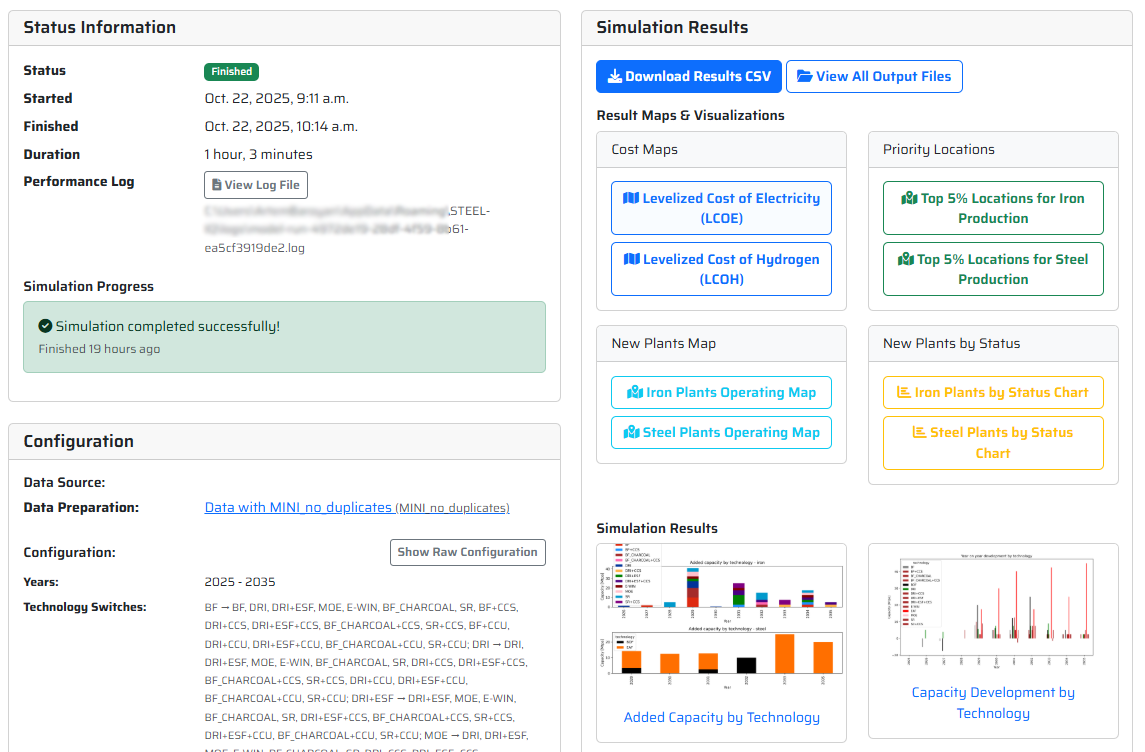
Task: Open the Added Capacity by Technology link
Action: coord(721,717)
